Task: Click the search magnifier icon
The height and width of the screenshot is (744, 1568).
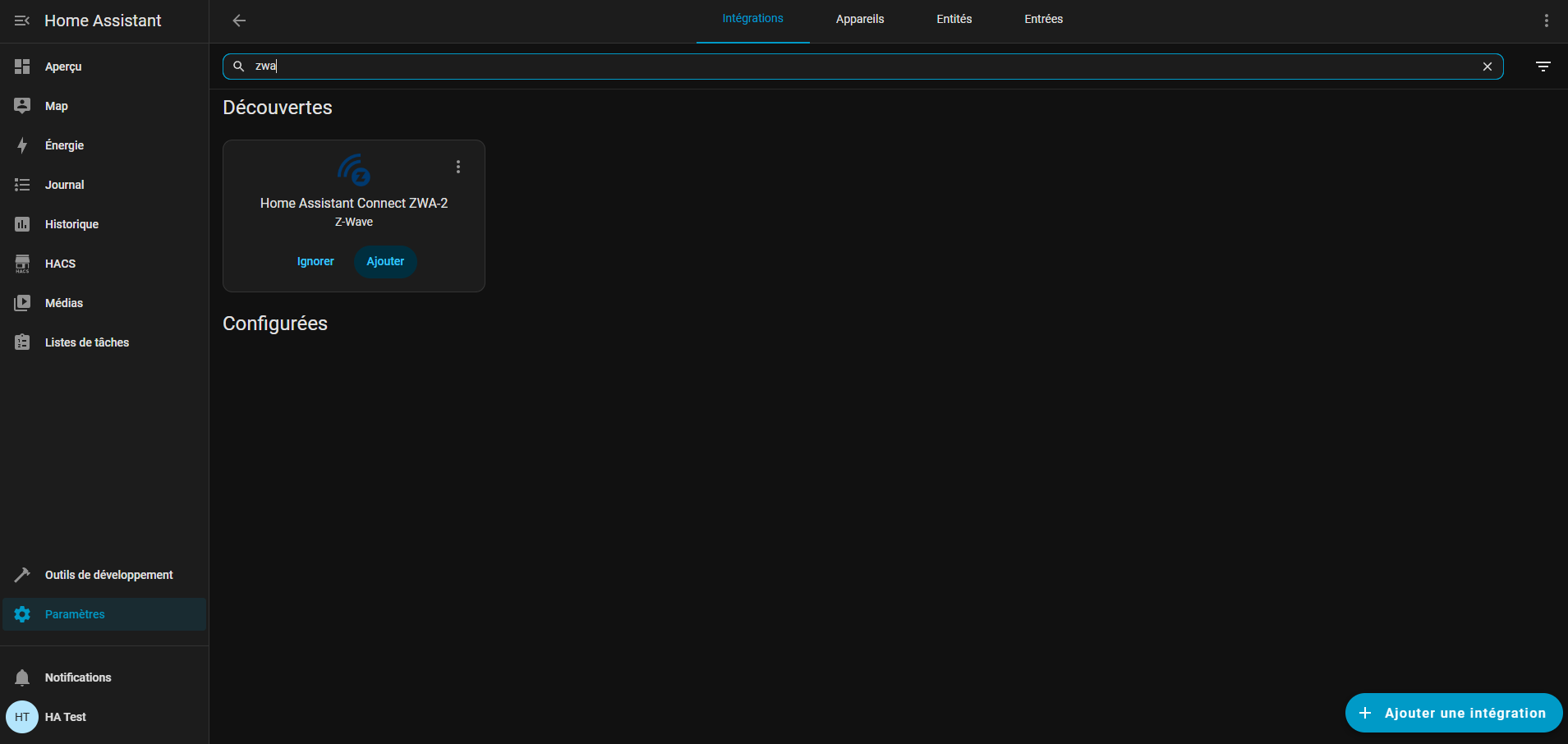Action: [239, 67]
